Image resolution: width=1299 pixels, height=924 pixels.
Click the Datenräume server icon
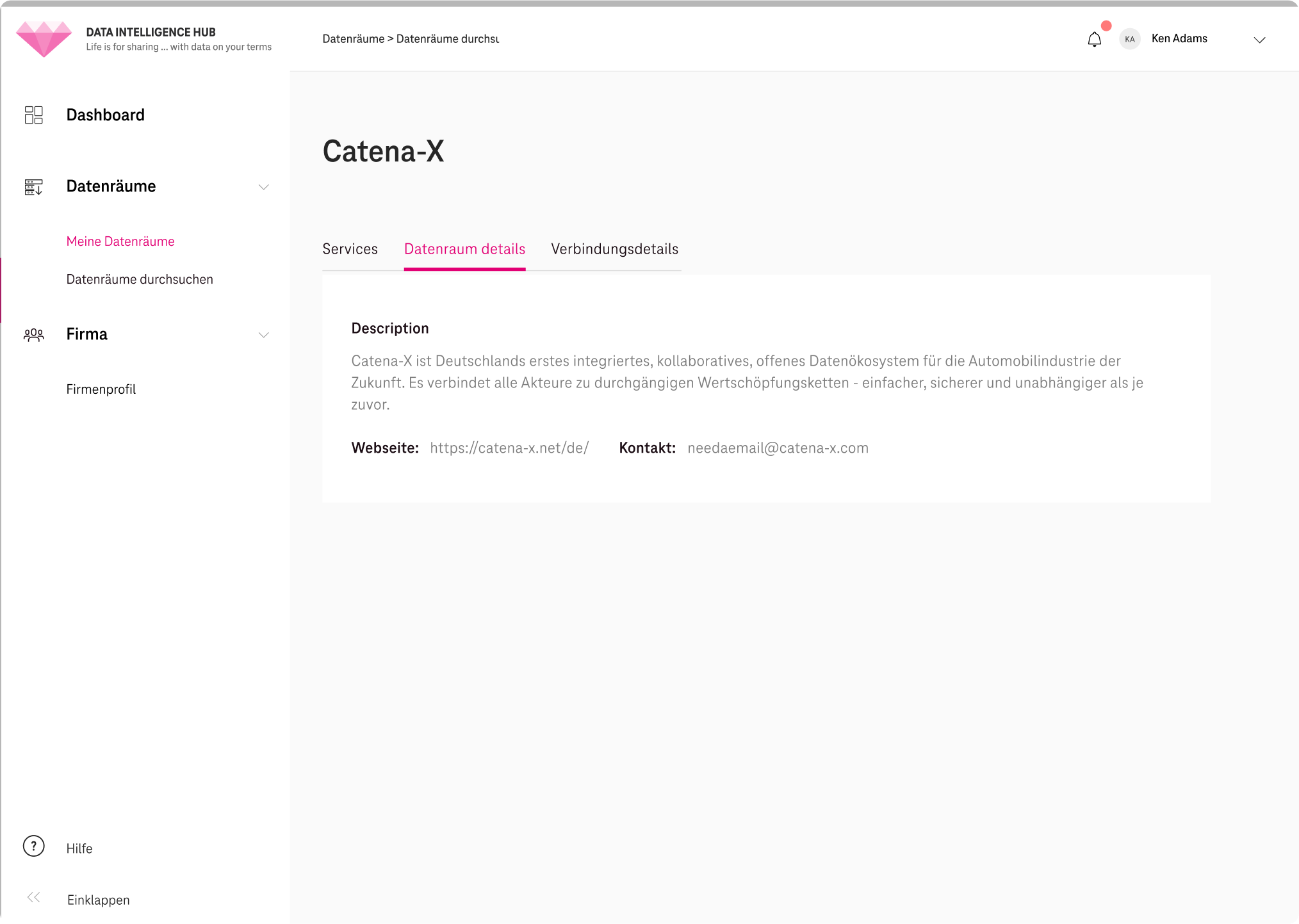click(33, 187)
